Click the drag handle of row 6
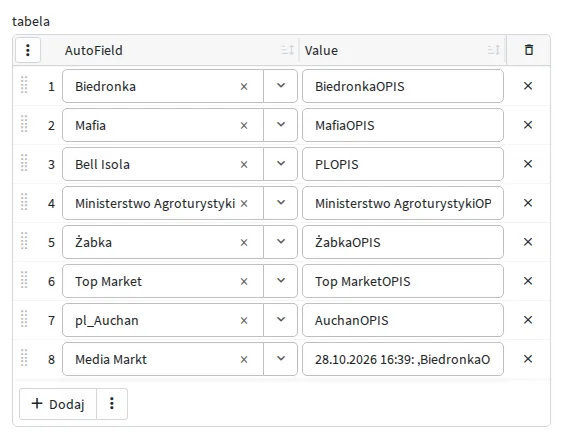This screenshot has width=563, height=438. point(24,280)
